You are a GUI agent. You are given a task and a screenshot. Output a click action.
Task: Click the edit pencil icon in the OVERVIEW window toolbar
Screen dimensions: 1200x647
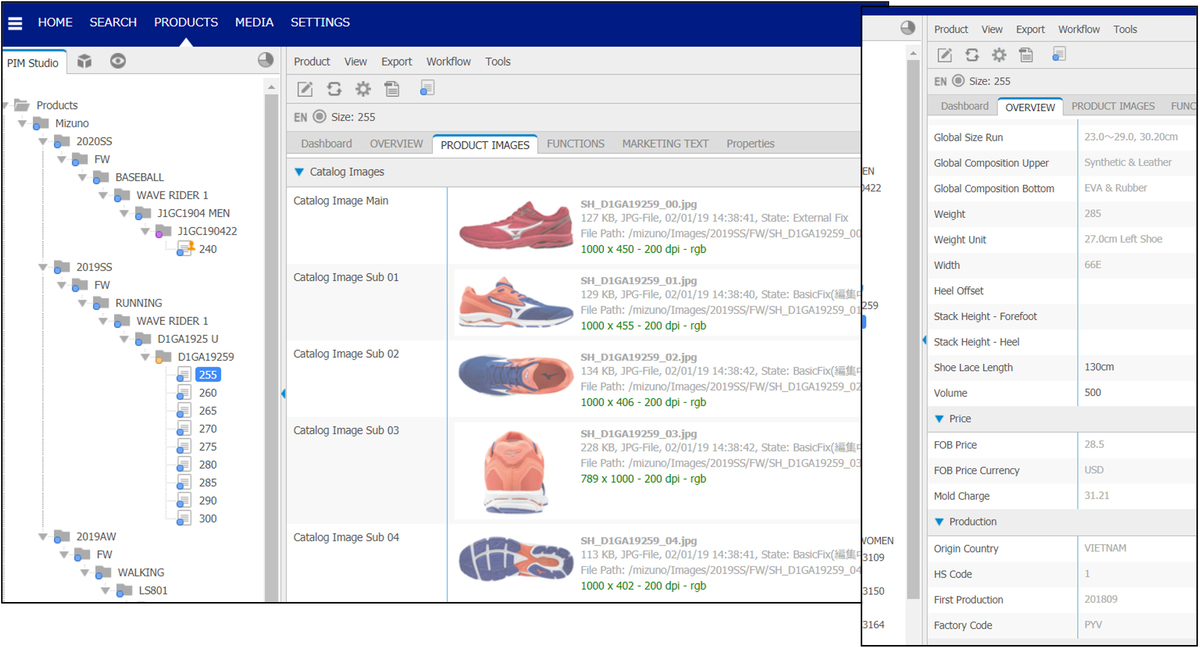944,55
